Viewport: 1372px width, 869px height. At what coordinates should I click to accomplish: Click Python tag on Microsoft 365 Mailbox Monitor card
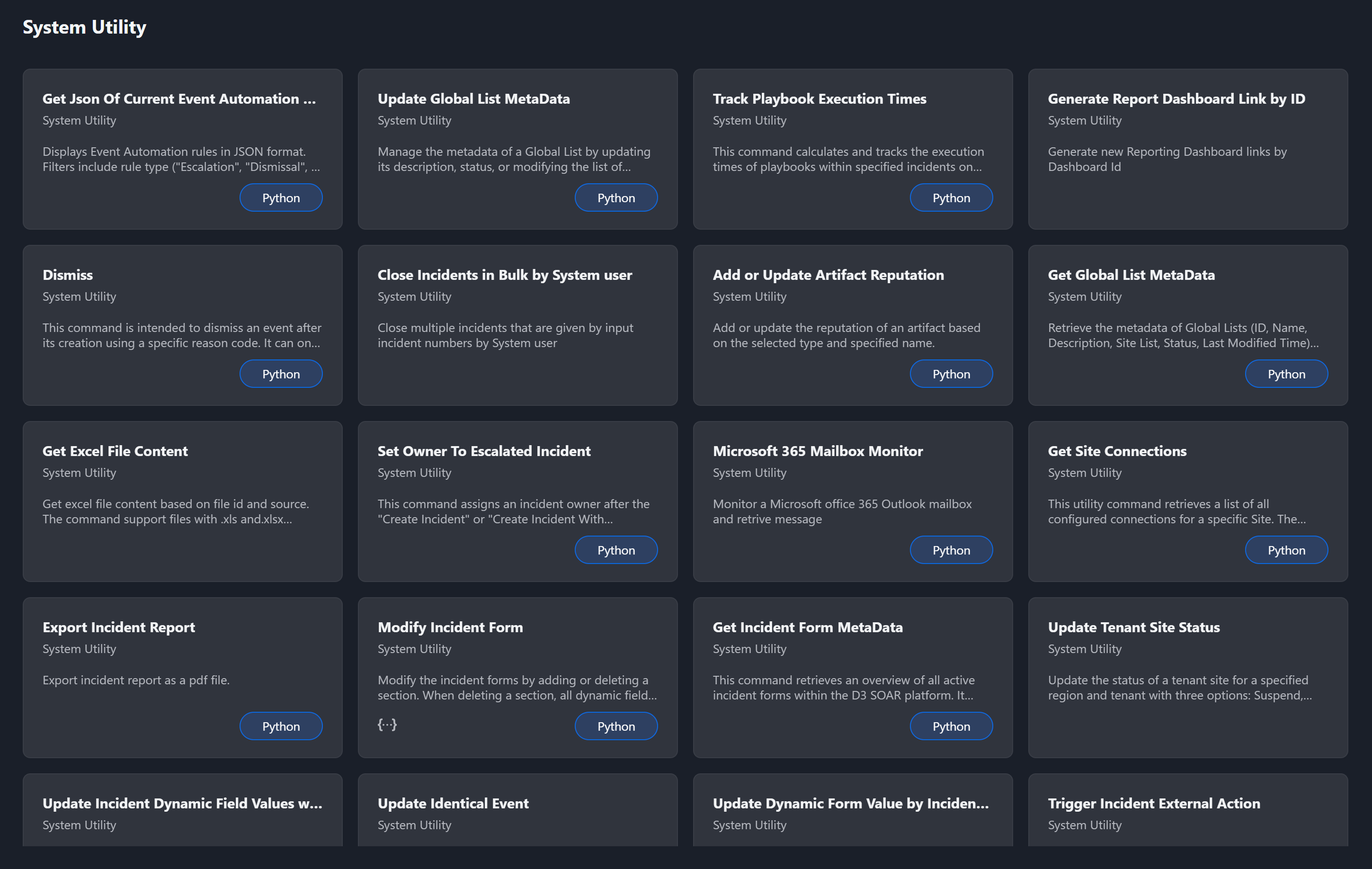click(951, 550)
